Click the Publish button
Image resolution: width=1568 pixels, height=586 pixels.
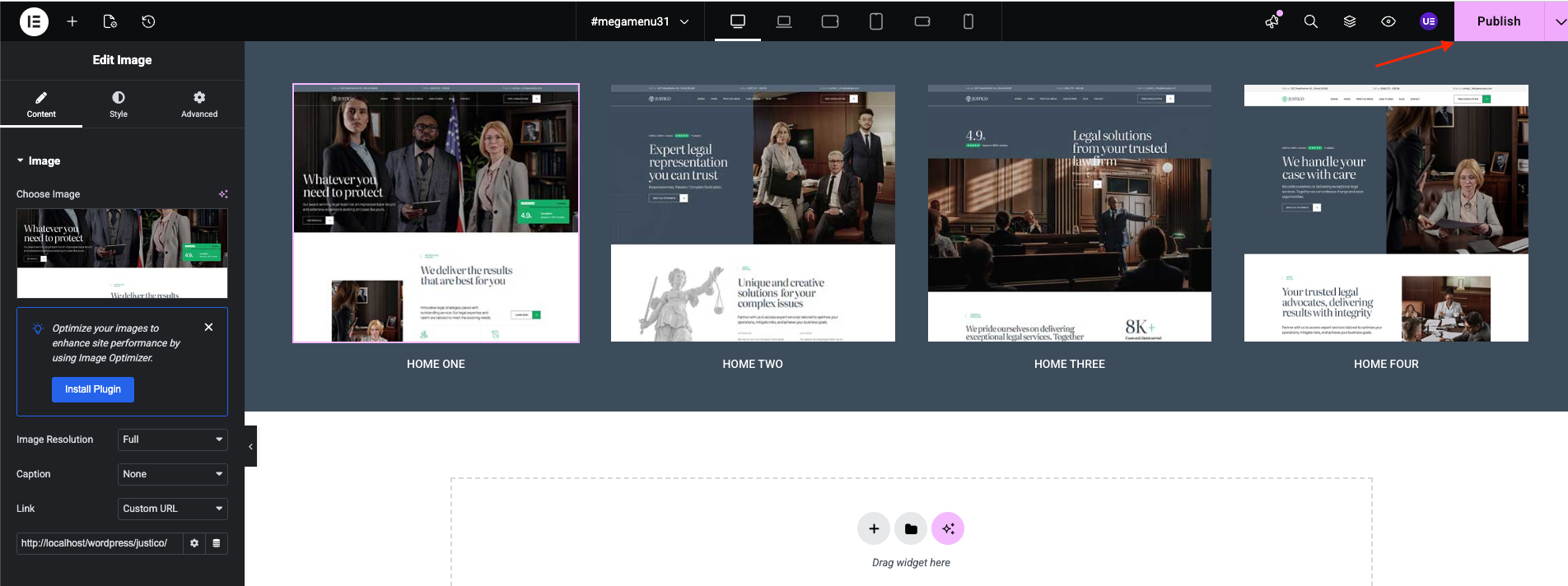pos(1498,21)
